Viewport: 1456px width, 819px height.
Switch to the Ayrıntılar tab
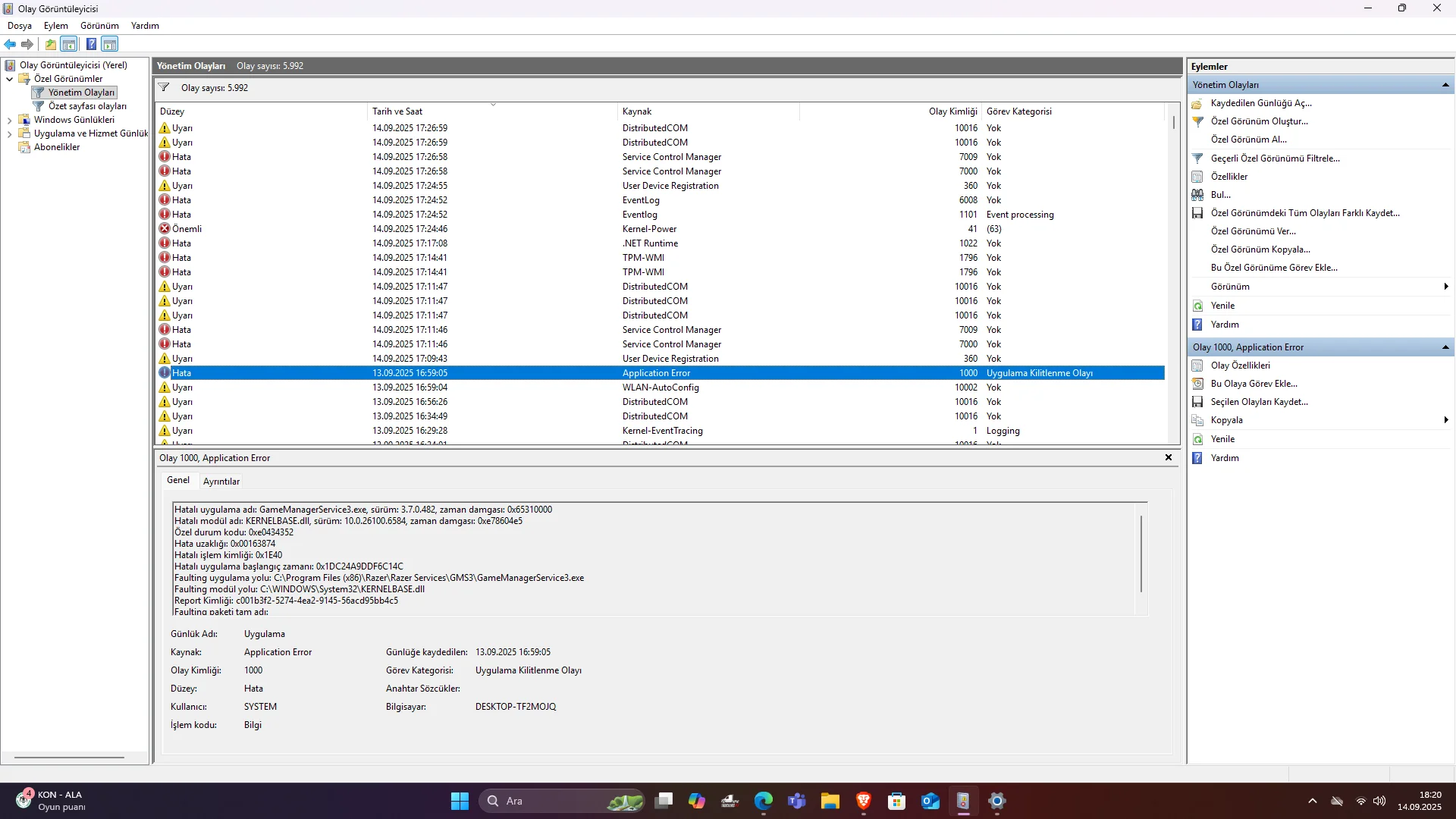click(221, 482)
